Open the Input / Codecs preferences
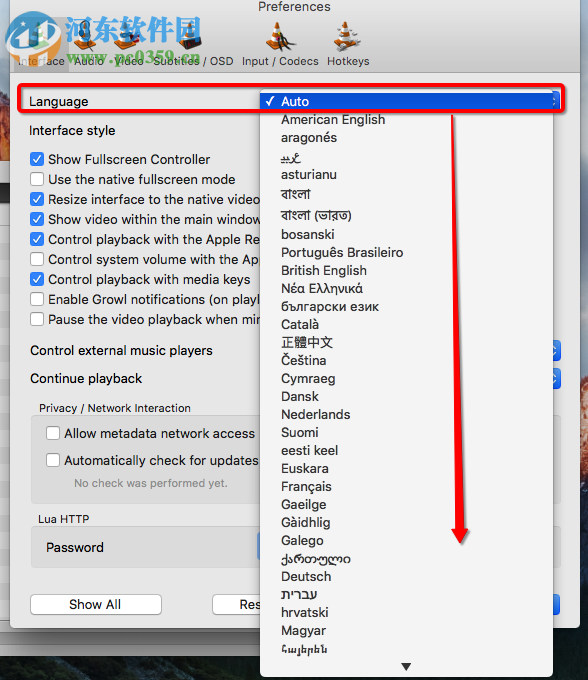Image resolution: width=588 pixels, height=680 pixels. (280, 44)
